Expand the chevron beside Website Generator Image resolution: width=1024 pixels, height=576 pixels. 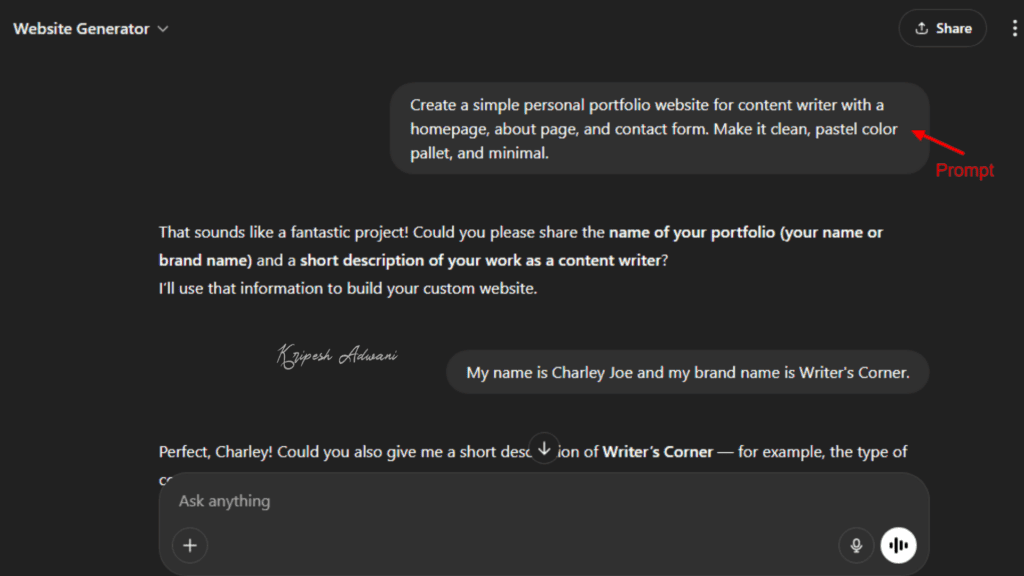[162, 28]
